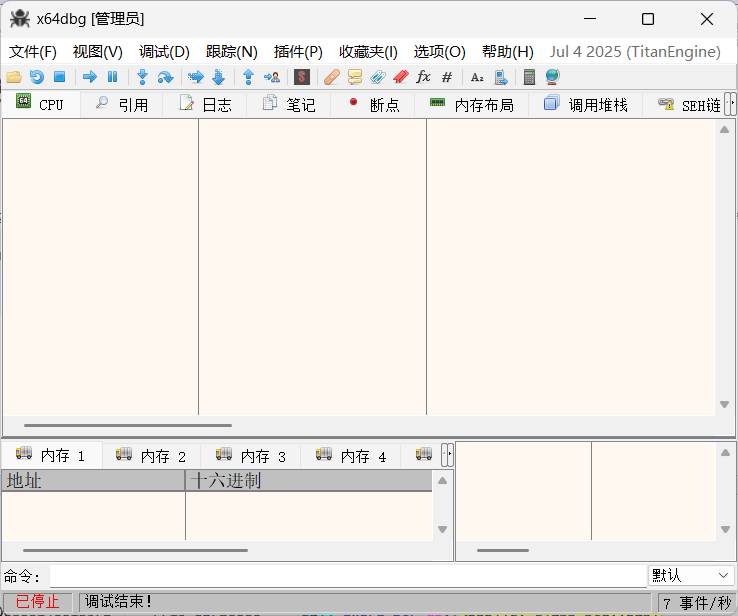Click the 事件/秒 status bar entry
This screenshot has width=738, height=616.
tap(696, 602)
